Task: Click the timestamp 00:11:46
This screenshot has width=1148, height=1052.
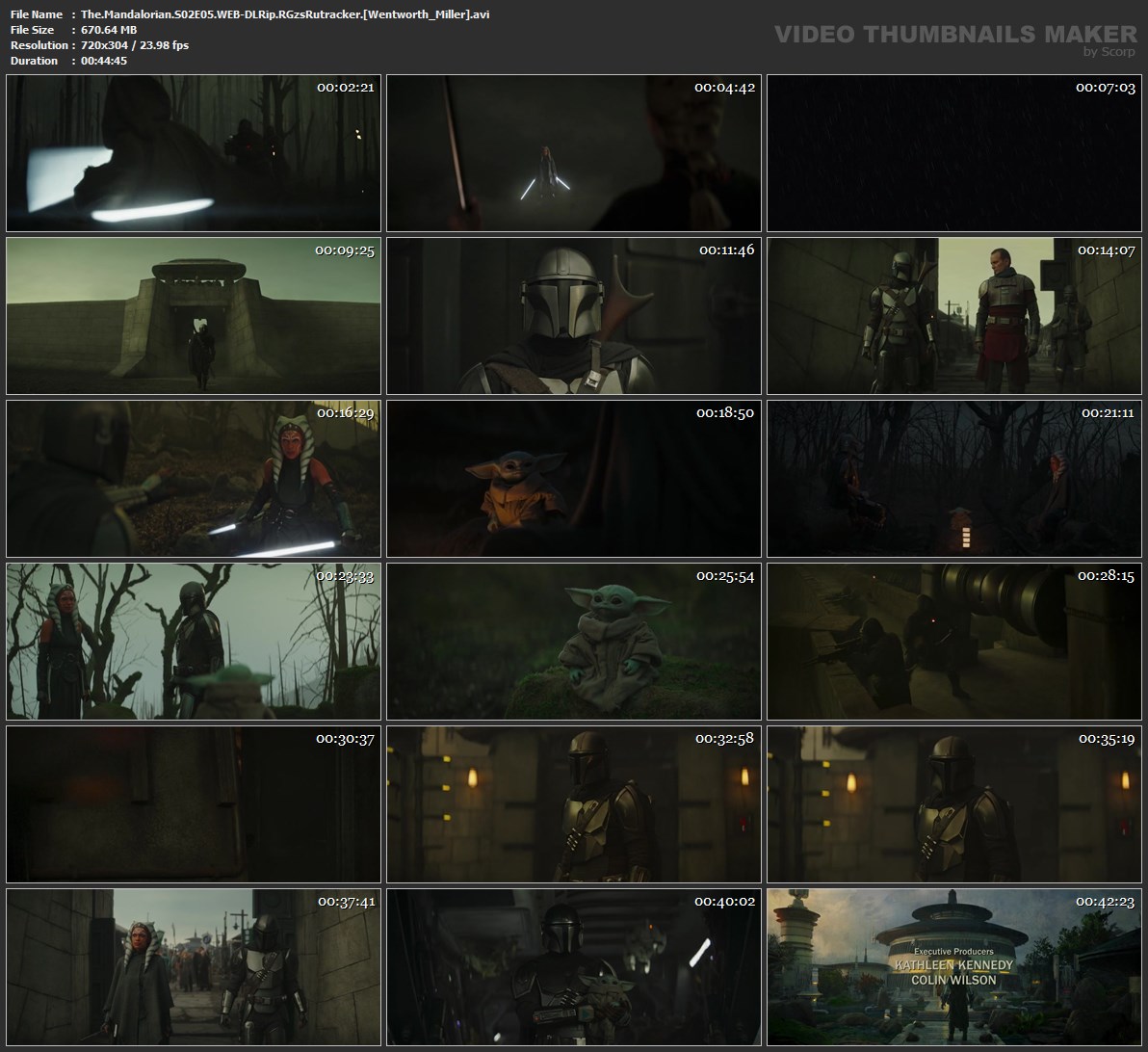Action: (726, 250)
